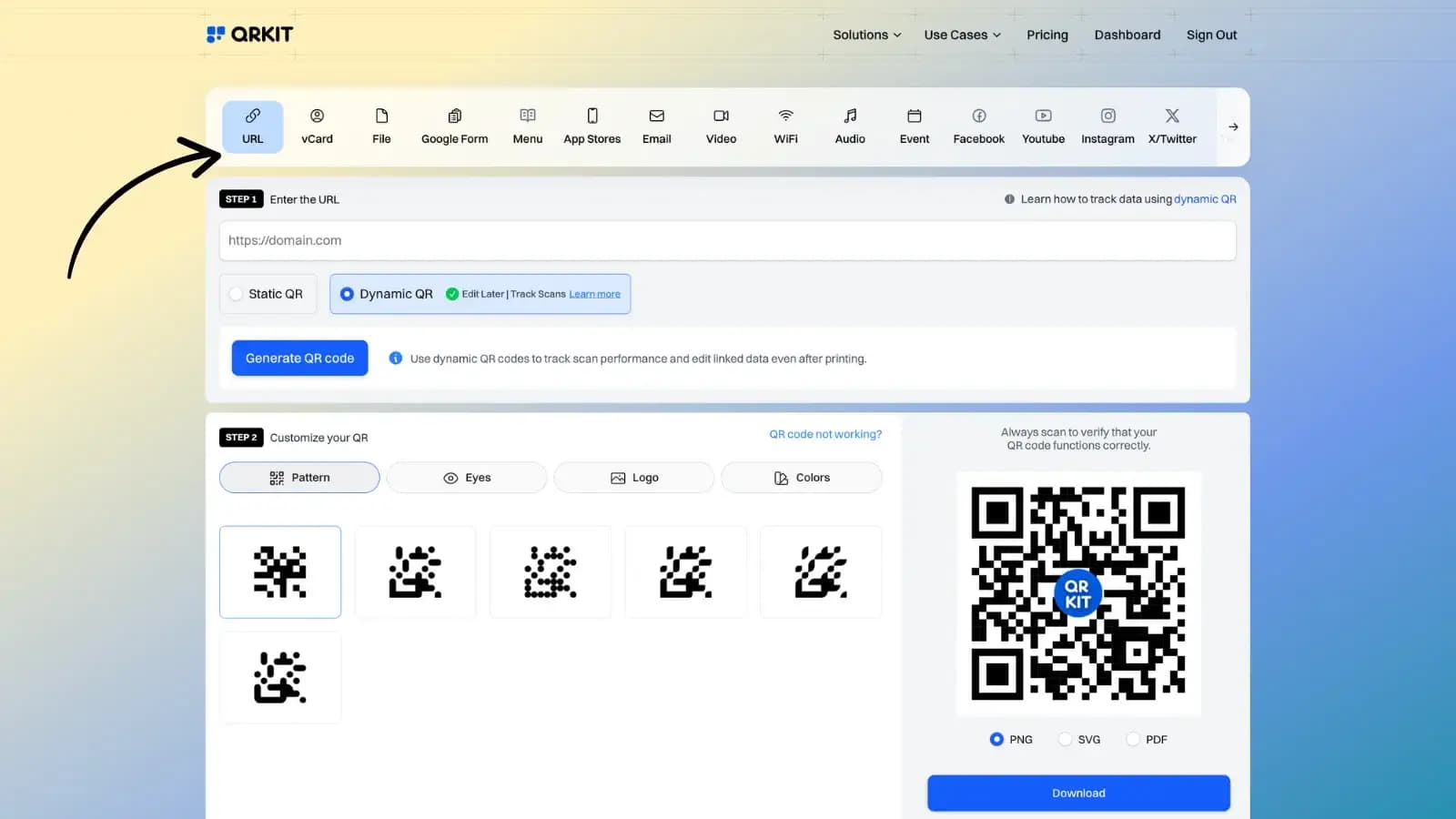Image resolution: width=1456 pixels, height=819 pixels.
Task: Select the first QR pattern thumbnail
Action: (279, 571)
